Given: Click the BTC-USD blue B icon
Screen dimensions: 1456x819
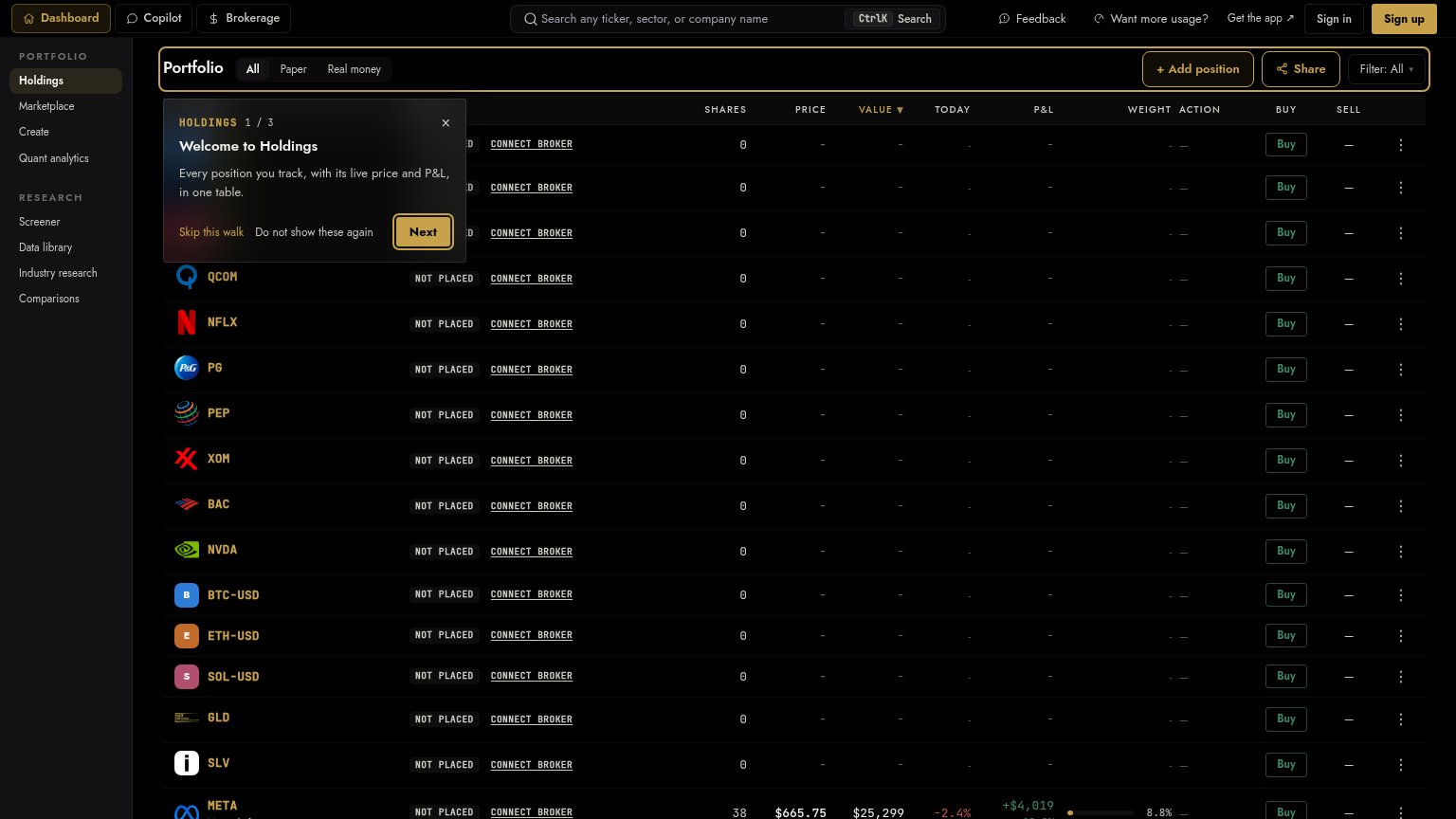Looking at the screenshot, I should click(x=187, y=595).
